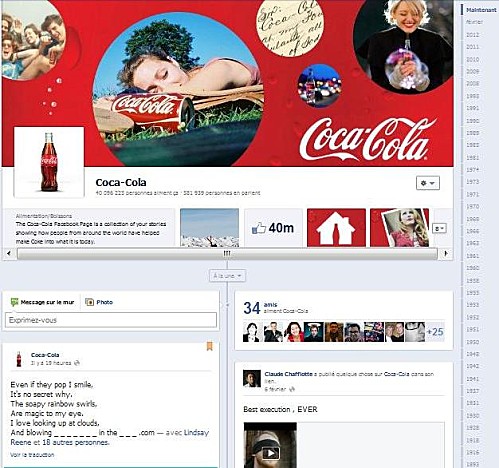Jump to 2011 on the timeline
The image size is (499, 468).
[x=472, y=47]
